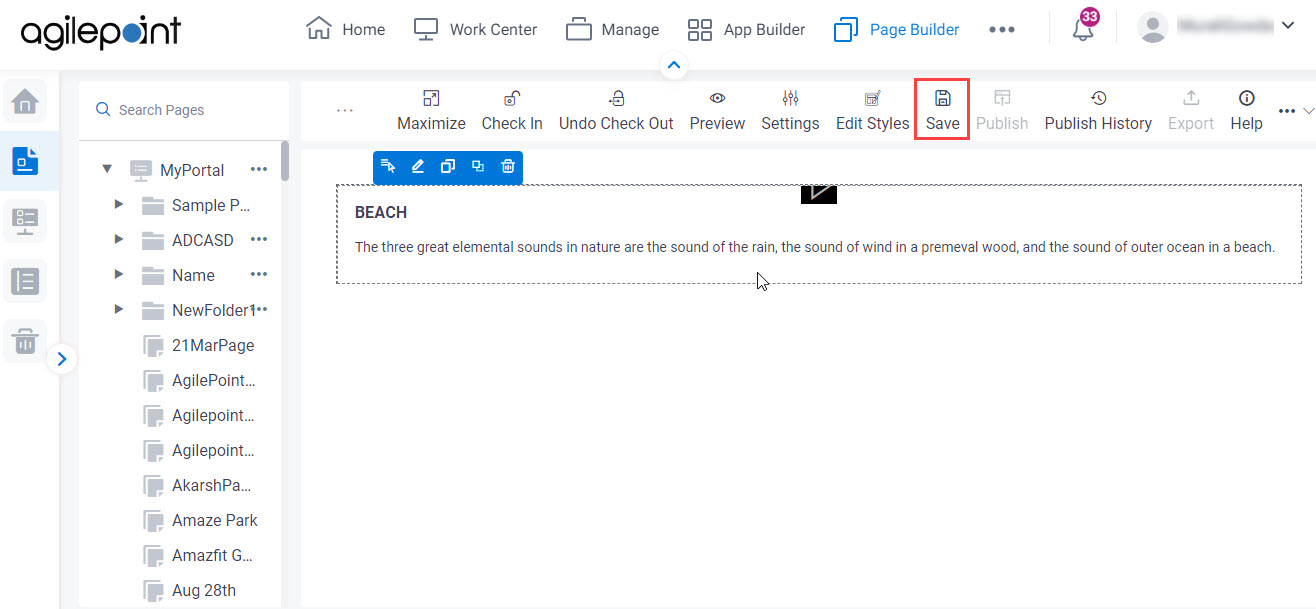Click the left toolbar ellipsis before Maximize
This screenshot has height=609, width=1316.
345,111
